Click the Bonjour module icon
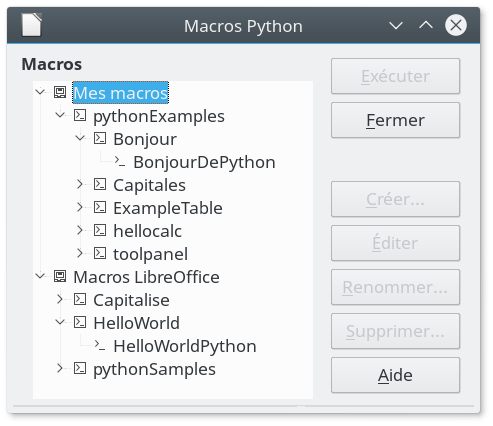493x426 pixels. click(100, 138)
